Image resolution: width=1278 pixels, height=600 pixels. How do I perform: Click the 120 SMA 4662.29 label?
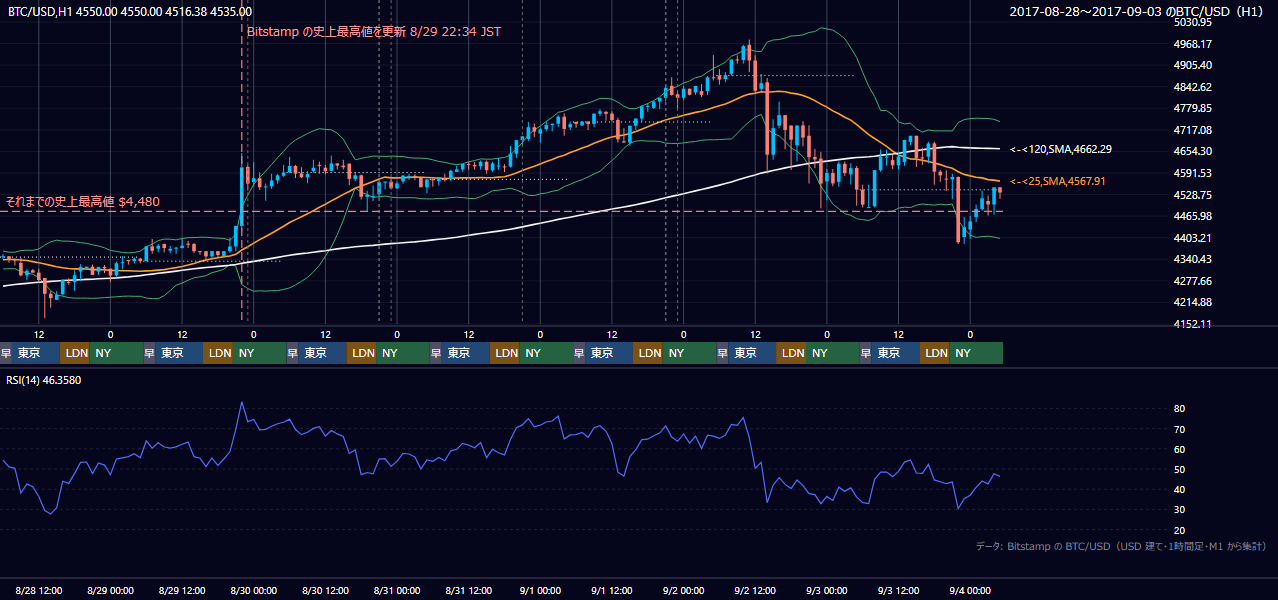[1061, 149]
